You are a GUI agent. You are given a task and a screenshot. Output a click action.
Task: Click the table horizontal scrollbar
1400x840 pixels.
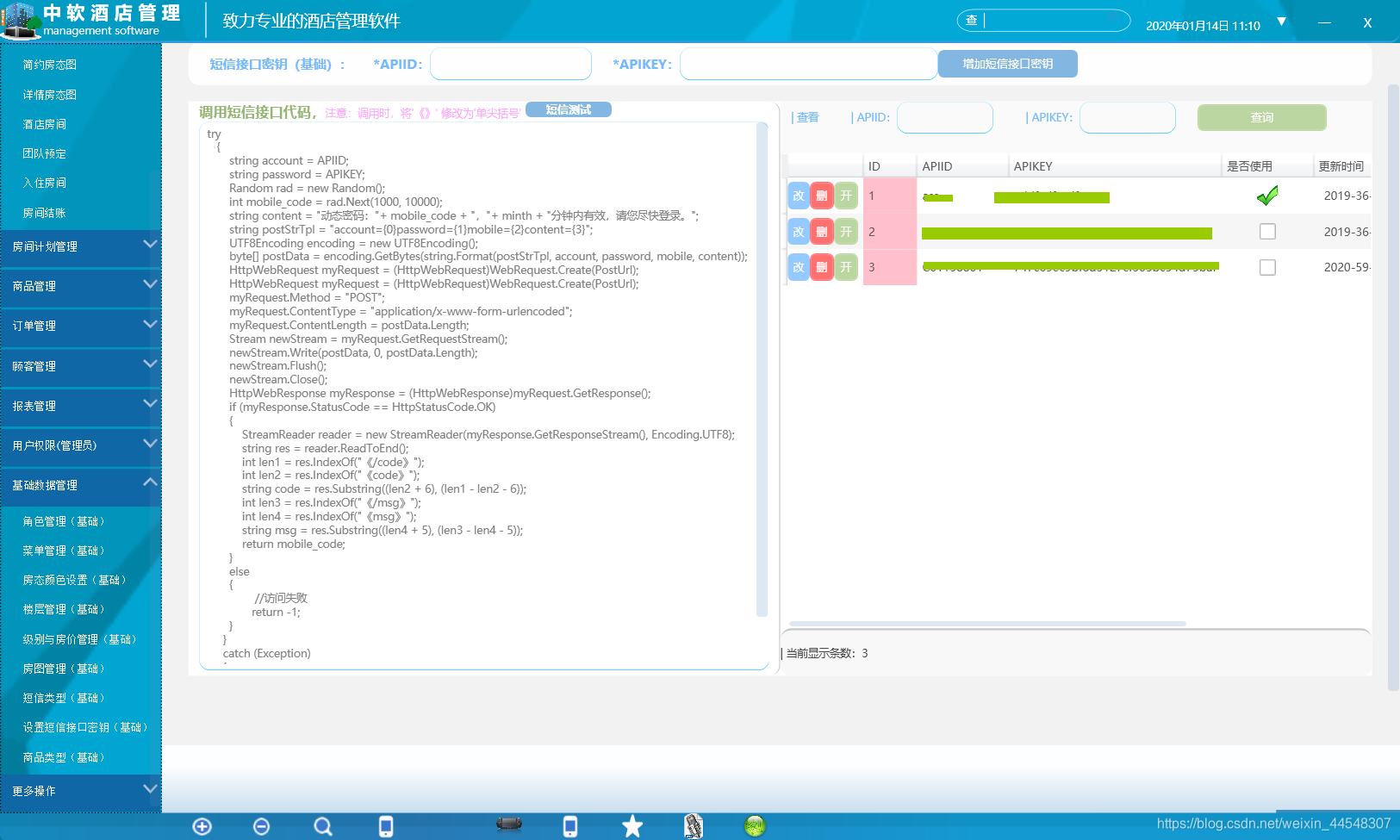987,624
